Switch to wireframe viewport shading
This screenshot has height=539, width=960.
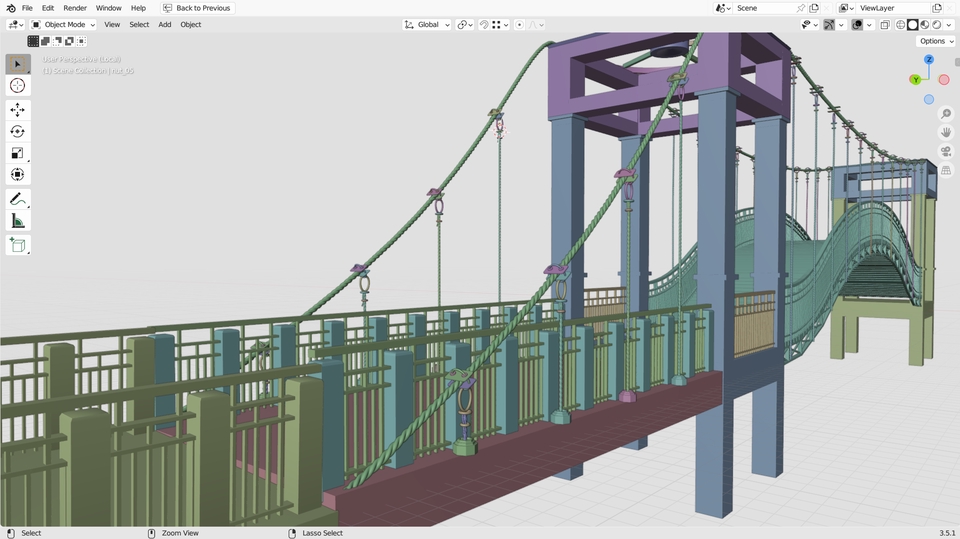tap(900, 24)
